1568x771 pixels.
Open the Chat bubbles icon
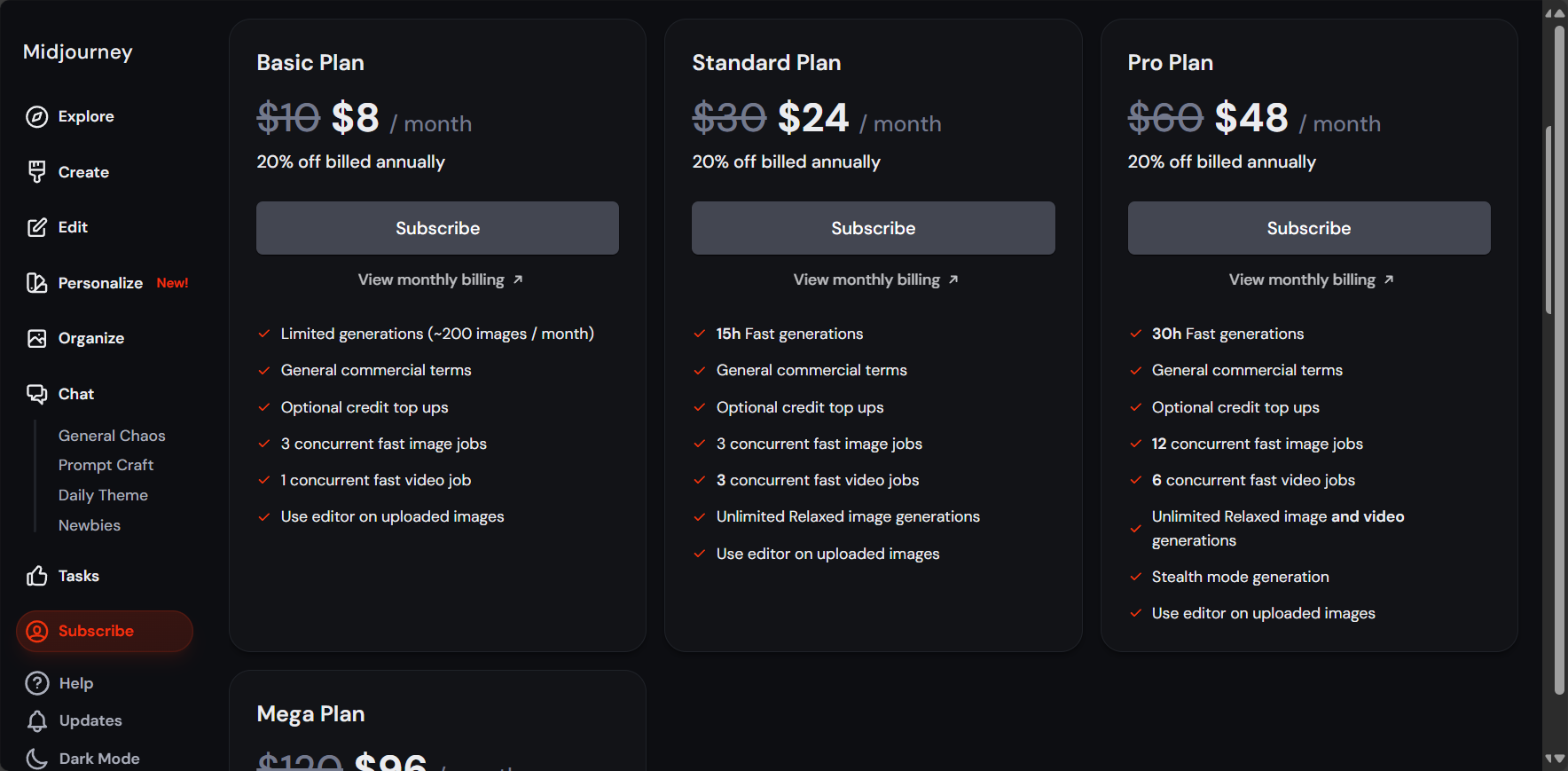pos(36,394)
